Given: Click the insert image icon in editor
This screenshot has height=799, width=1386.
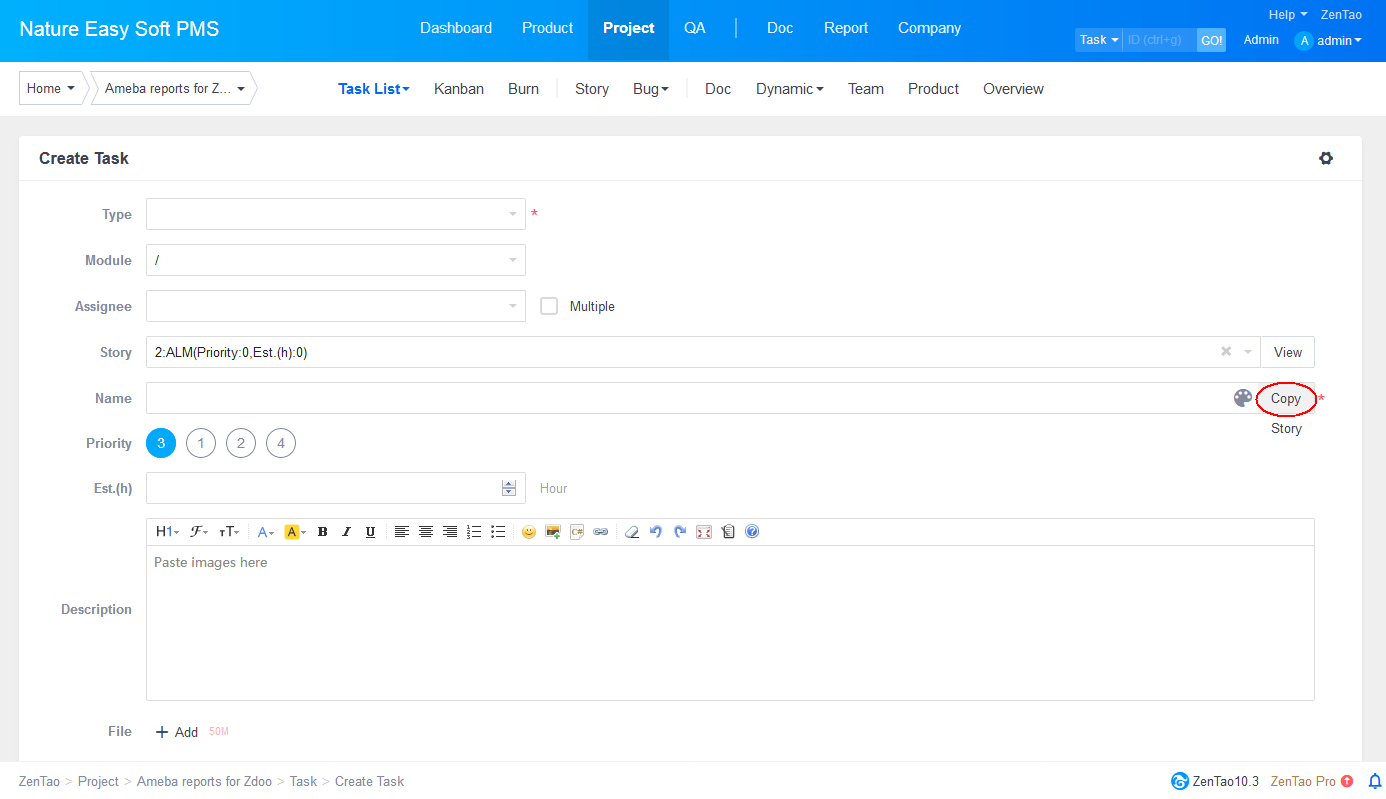Looking at the screenshot, I should point(553,532).
